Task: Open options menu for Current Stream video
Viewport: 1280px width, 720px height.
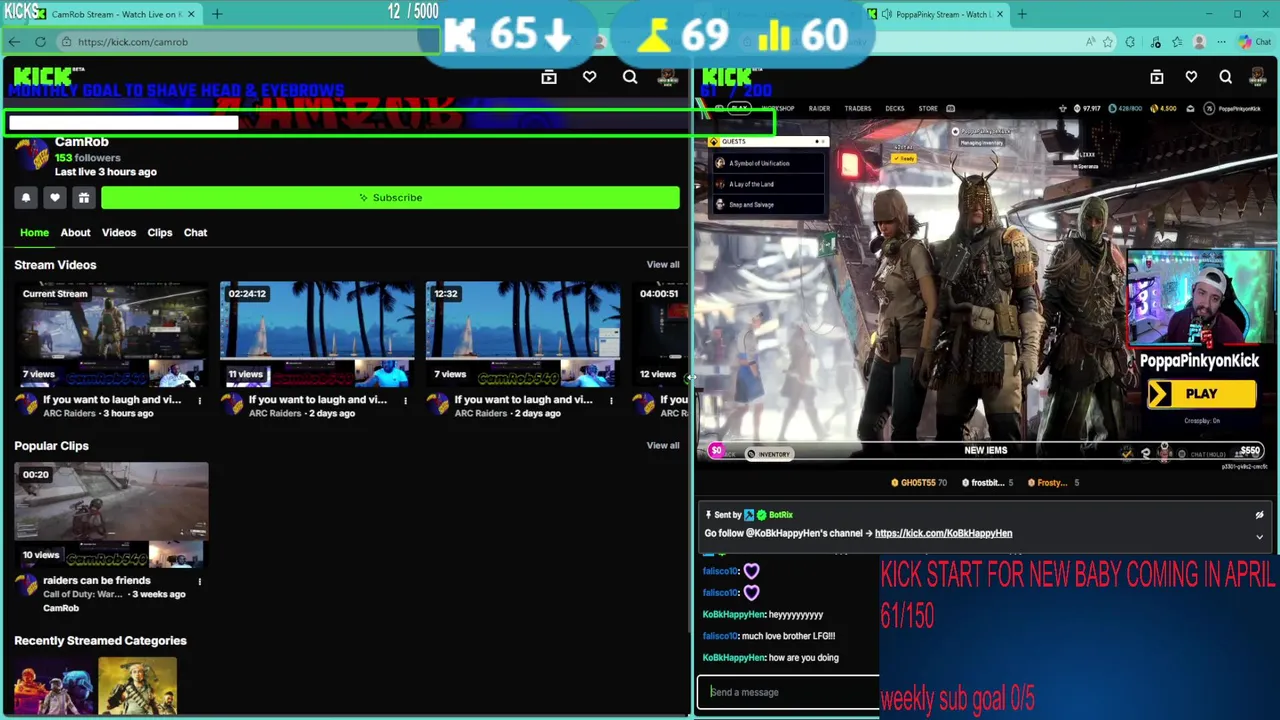Action: pos(199,401)
